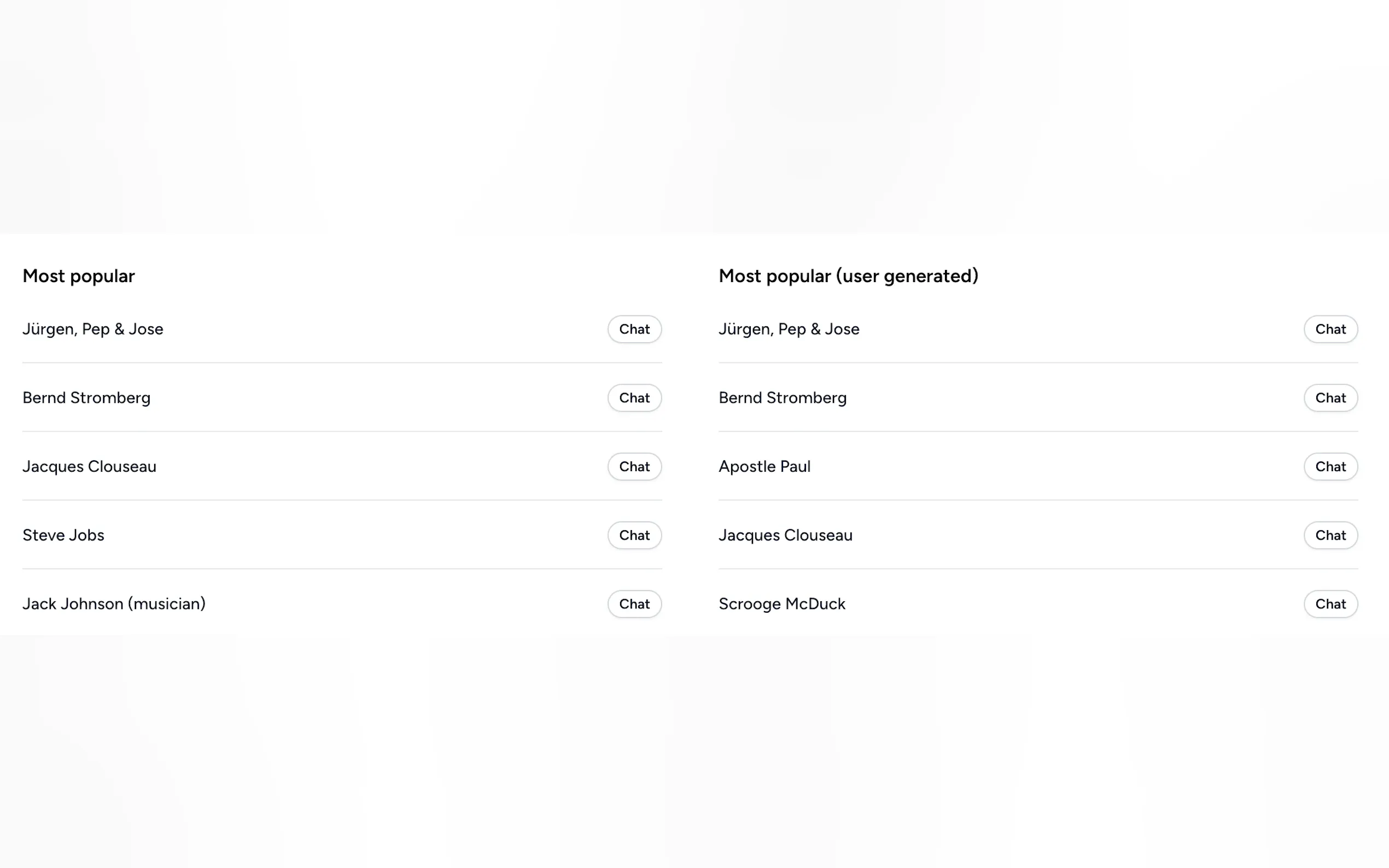Chat with Steve Jobs
The width and height of the screenshot is (1389, 868).
click(x=634, y=535)
